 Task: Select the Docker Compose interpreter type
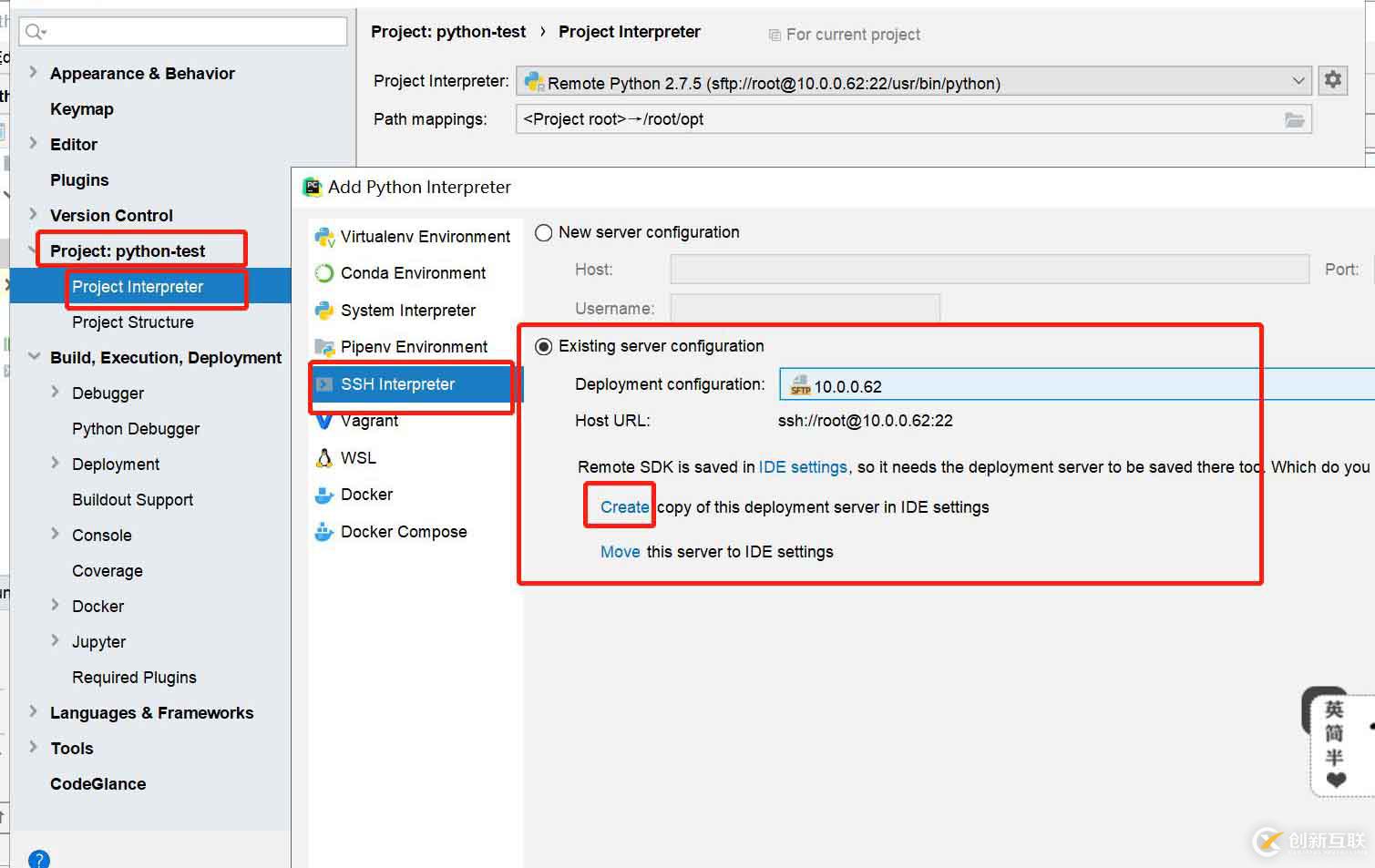click(x=403, y=532)
